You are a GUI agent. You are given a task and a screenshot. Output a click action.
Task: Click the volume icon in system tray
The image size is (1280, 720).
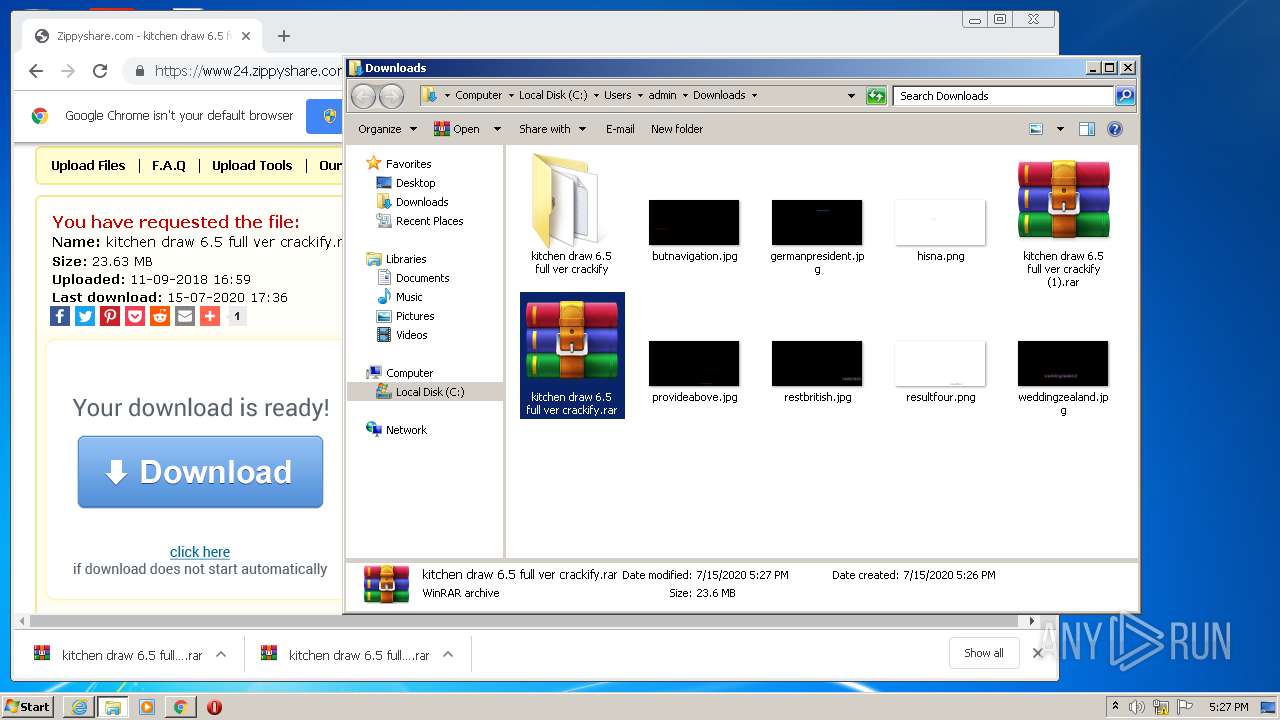point(1138,707)
